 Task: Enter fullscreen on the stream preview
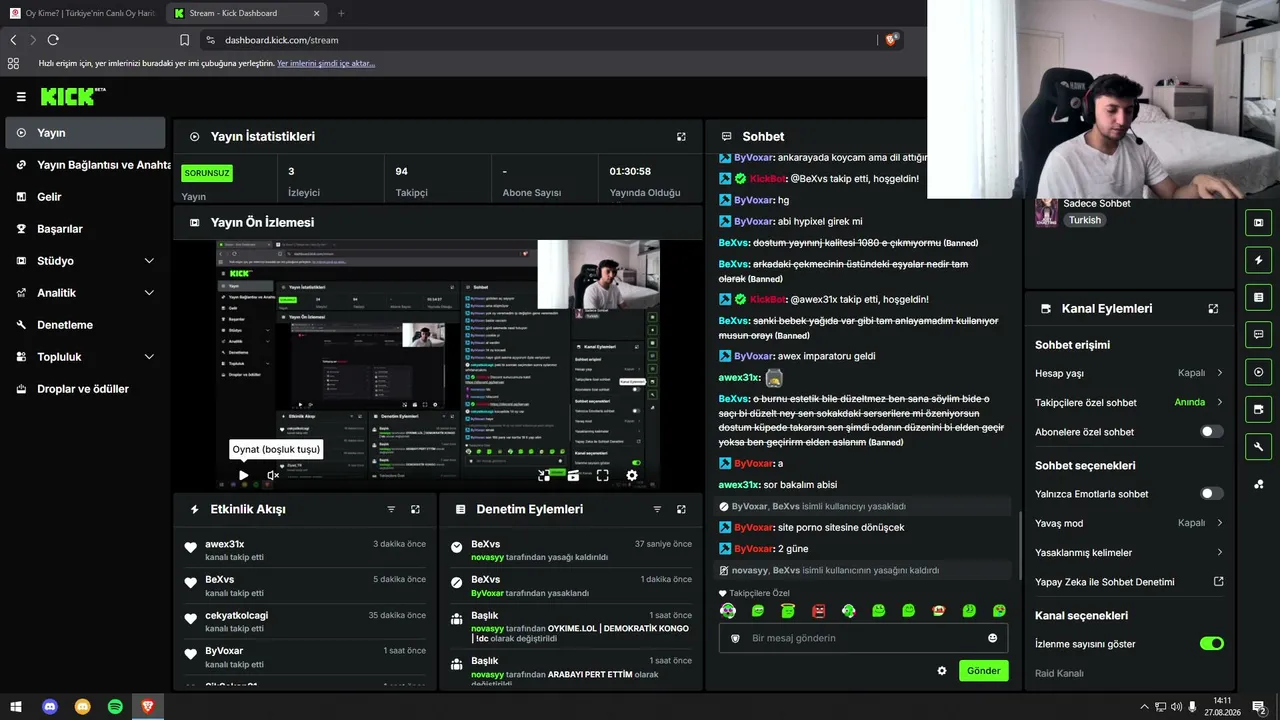coord(602,476)
